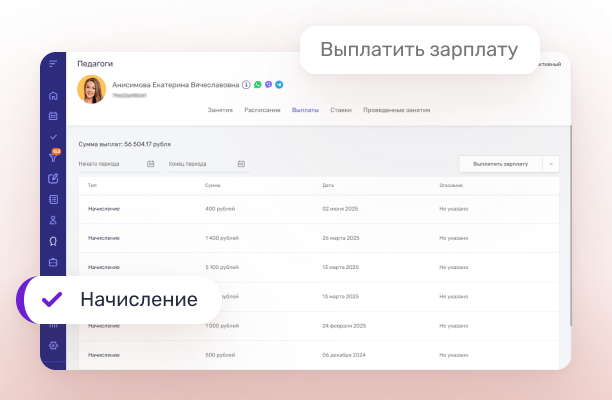Go to the home icon in sidebar

pyautogui.click(x=53, y=96)
